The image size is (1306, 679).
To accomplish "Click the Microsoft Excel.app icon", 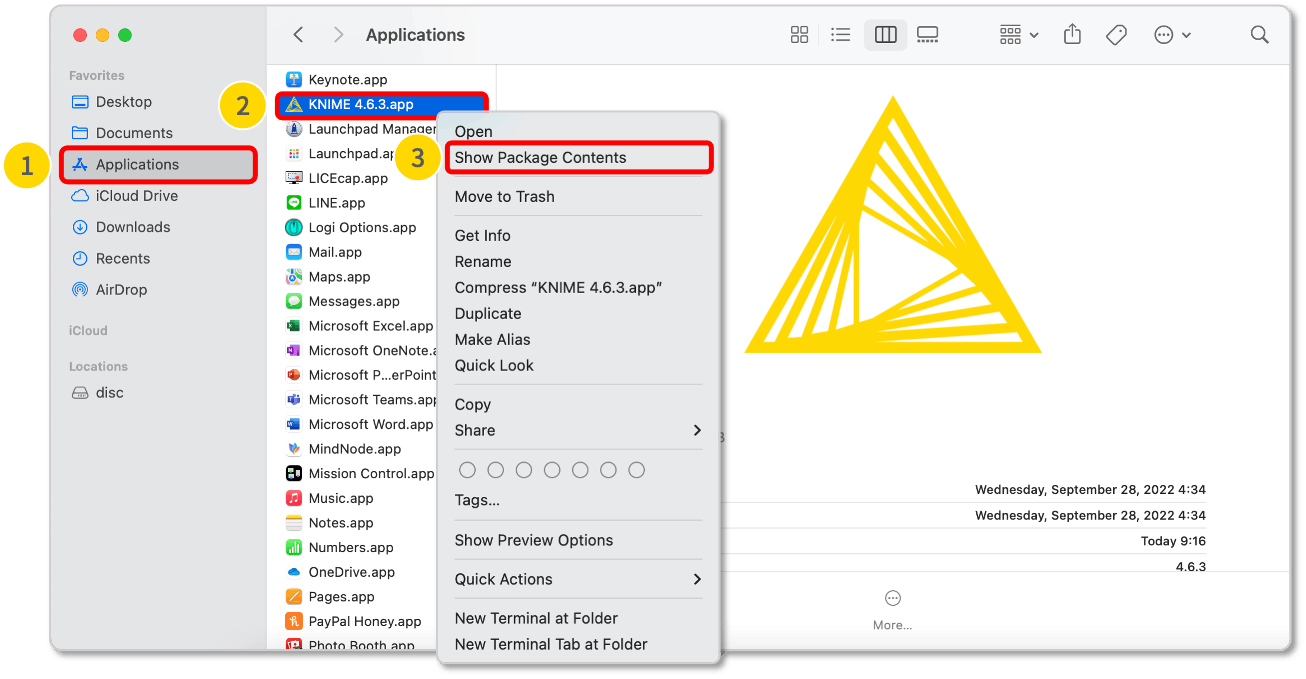I will pos(294,326).
